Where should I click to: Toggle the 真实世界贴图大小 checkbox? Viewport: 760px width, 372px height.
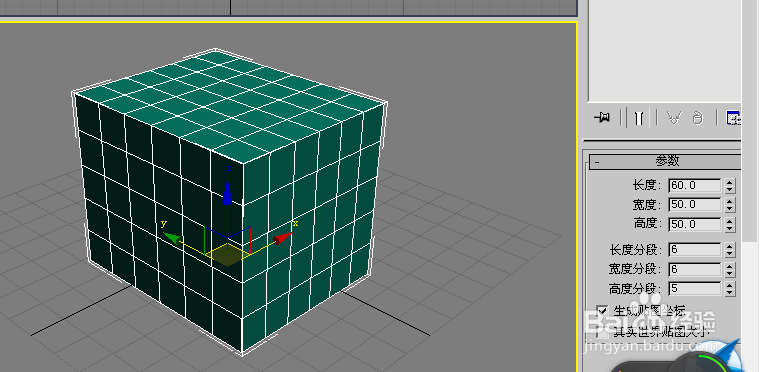point(602,332)
